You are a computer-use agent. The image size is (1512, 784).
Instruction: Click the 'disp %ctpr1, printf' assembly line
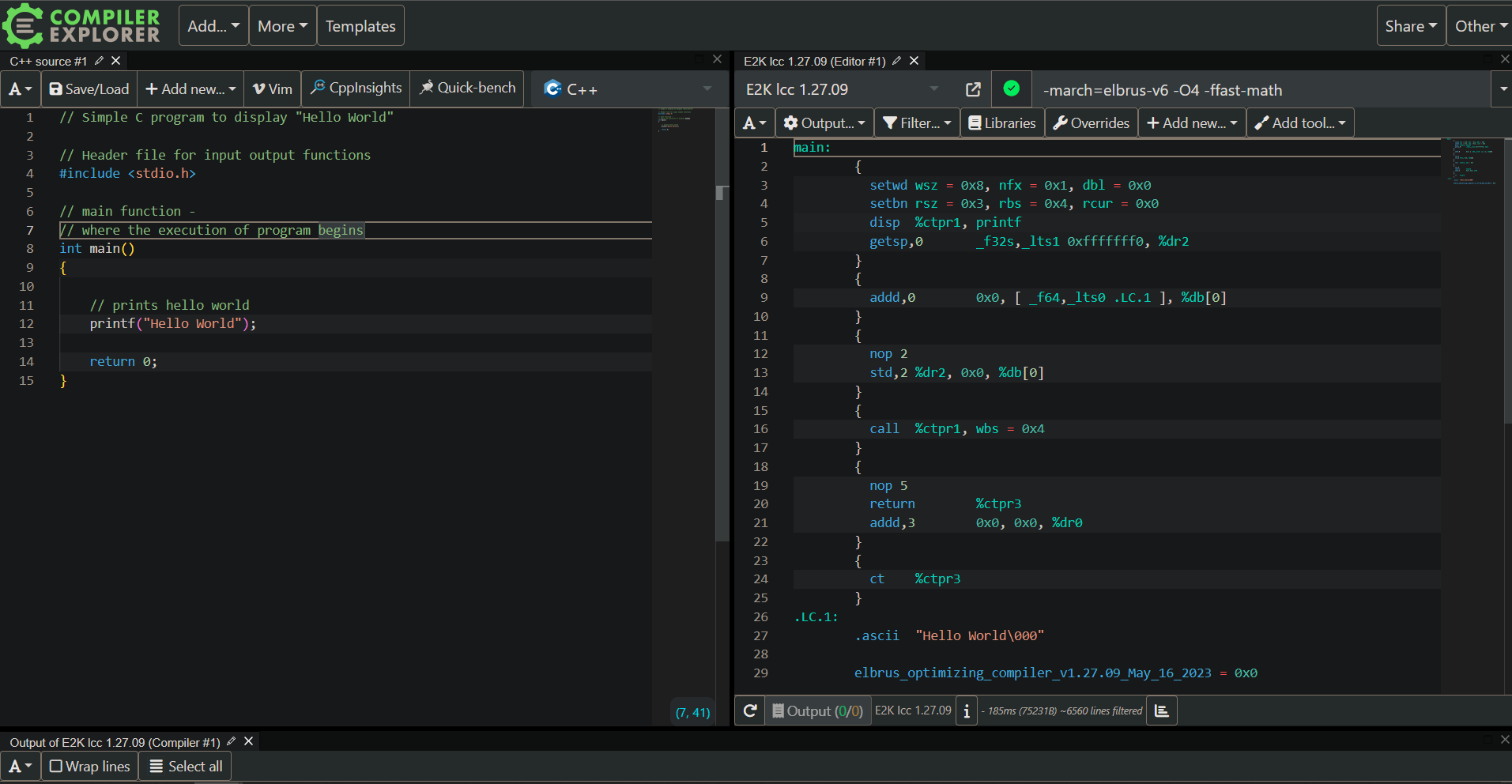click(945, 222)
